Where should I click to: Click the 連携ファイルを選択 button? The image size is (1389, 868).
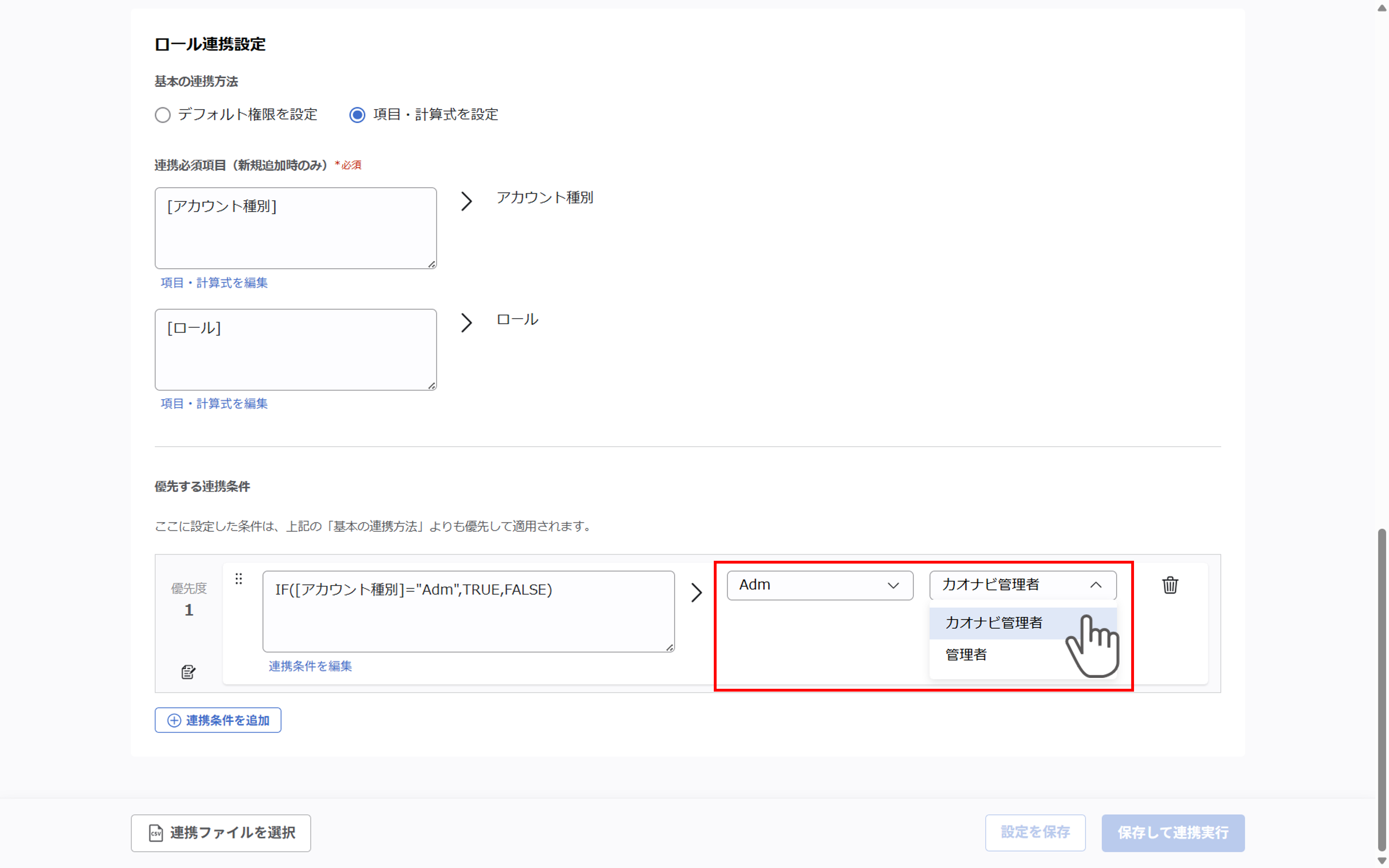click(221, 833)
